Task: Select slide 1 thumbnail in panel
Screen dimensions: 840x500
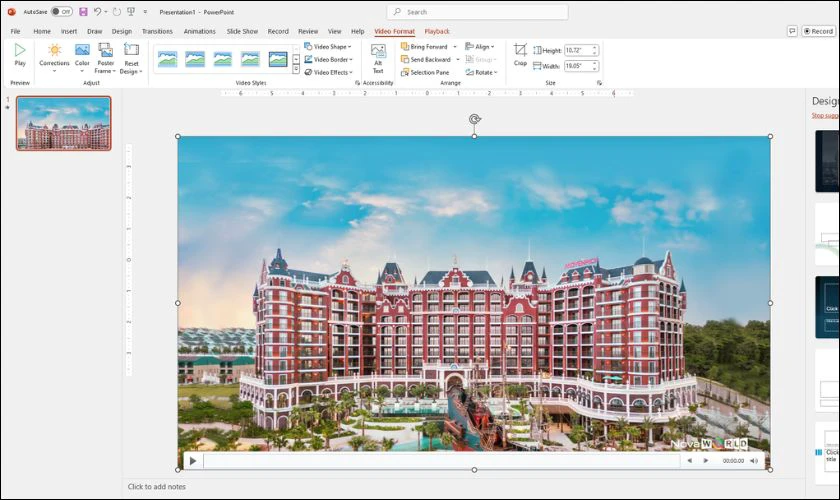Action: [64, 123]
